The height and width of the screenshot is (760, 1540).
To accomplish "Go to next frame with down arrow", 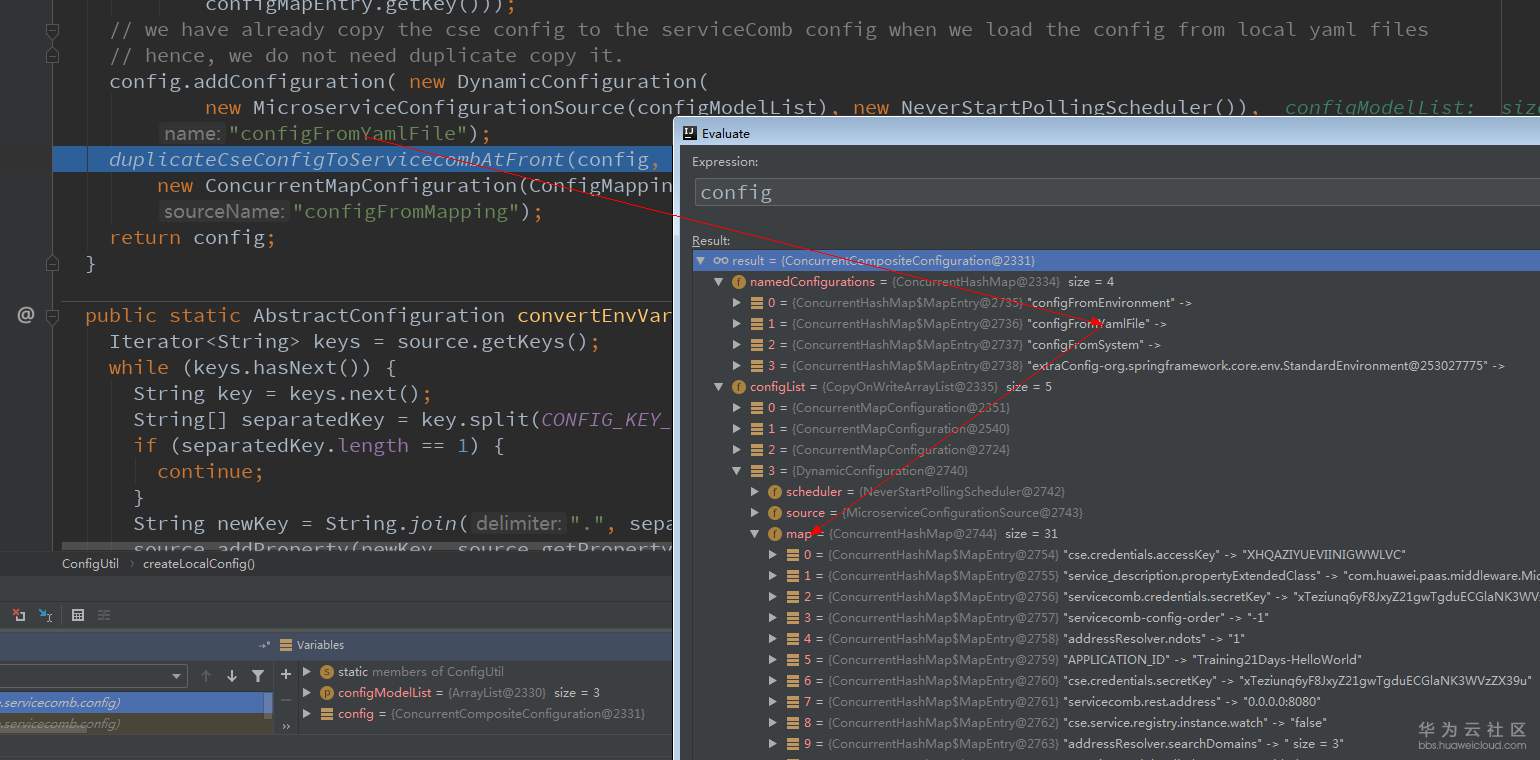I will tap(232, 675).
